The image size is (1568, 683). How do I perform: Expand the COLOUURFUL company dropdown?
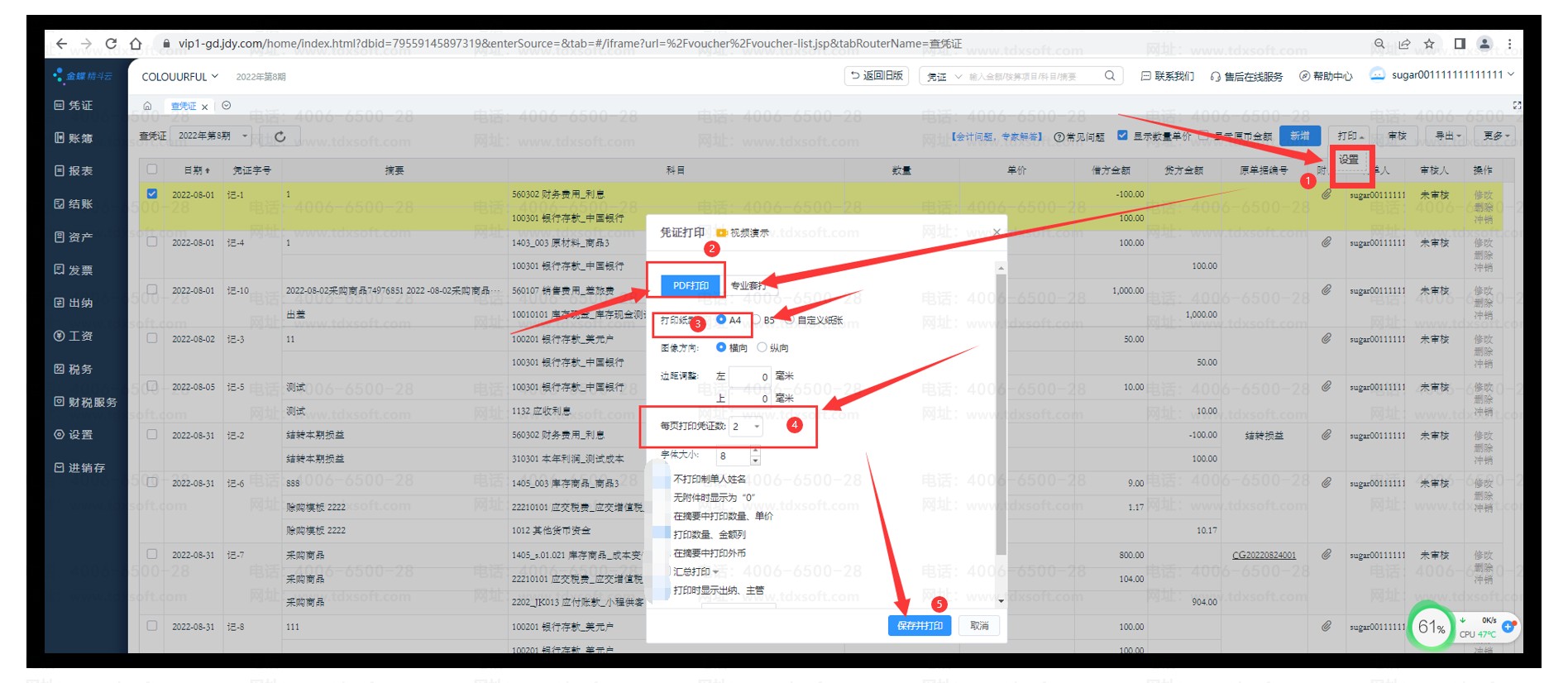(x=179, y=76)
